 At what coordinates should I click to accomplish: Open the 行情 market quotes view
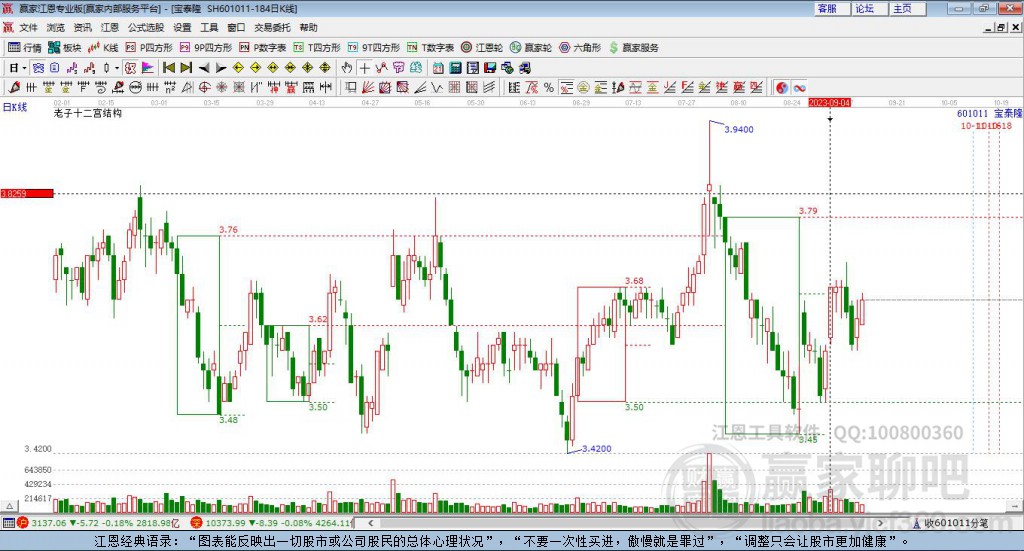point(25,48)
